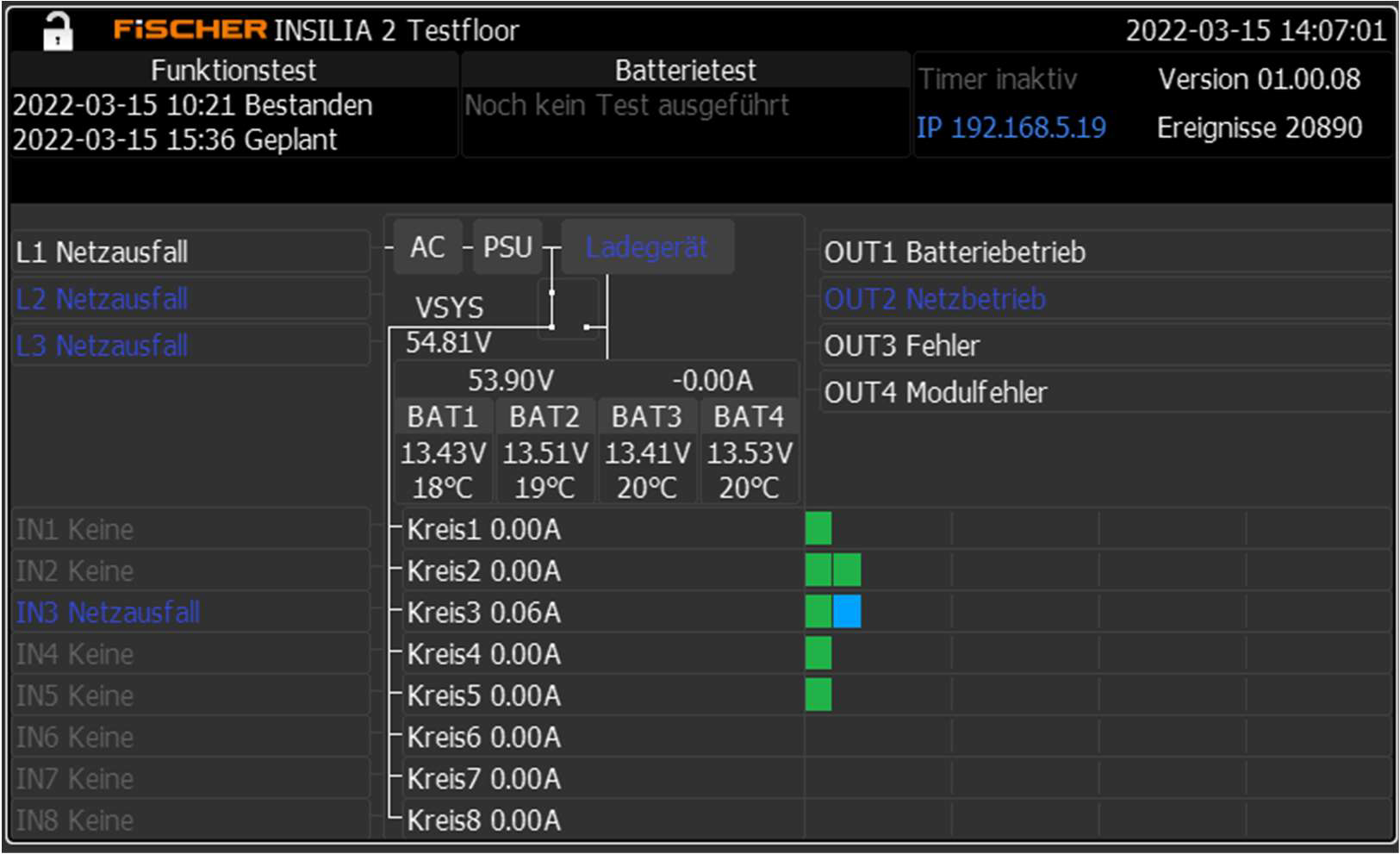This screenshot has height=854, width=1400.
Task: Select the PSU block
Action: (x=507, y=247)
